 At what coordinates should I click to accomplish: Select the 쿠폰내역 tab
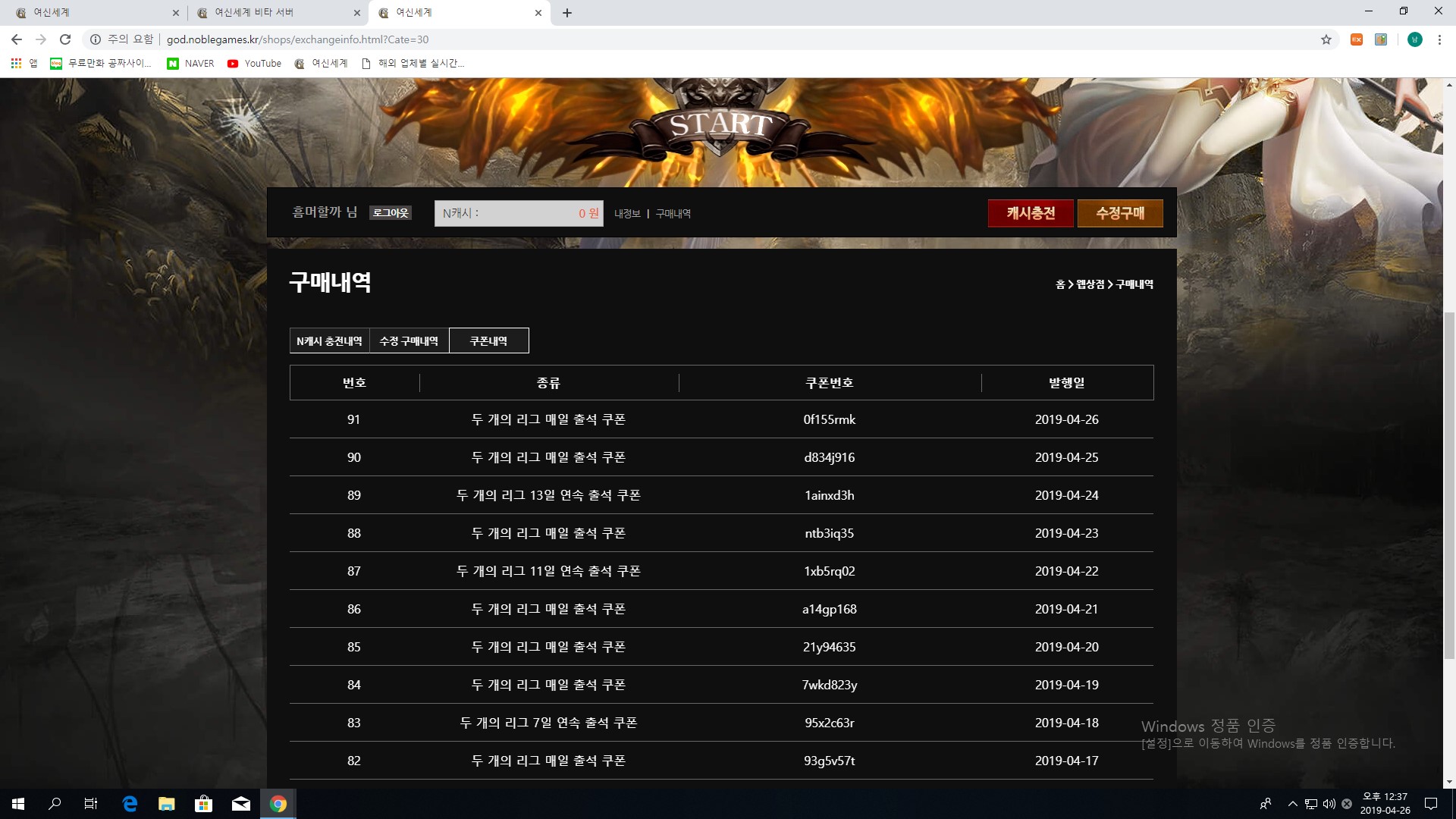pyautogui.click(x=488, y=340)
